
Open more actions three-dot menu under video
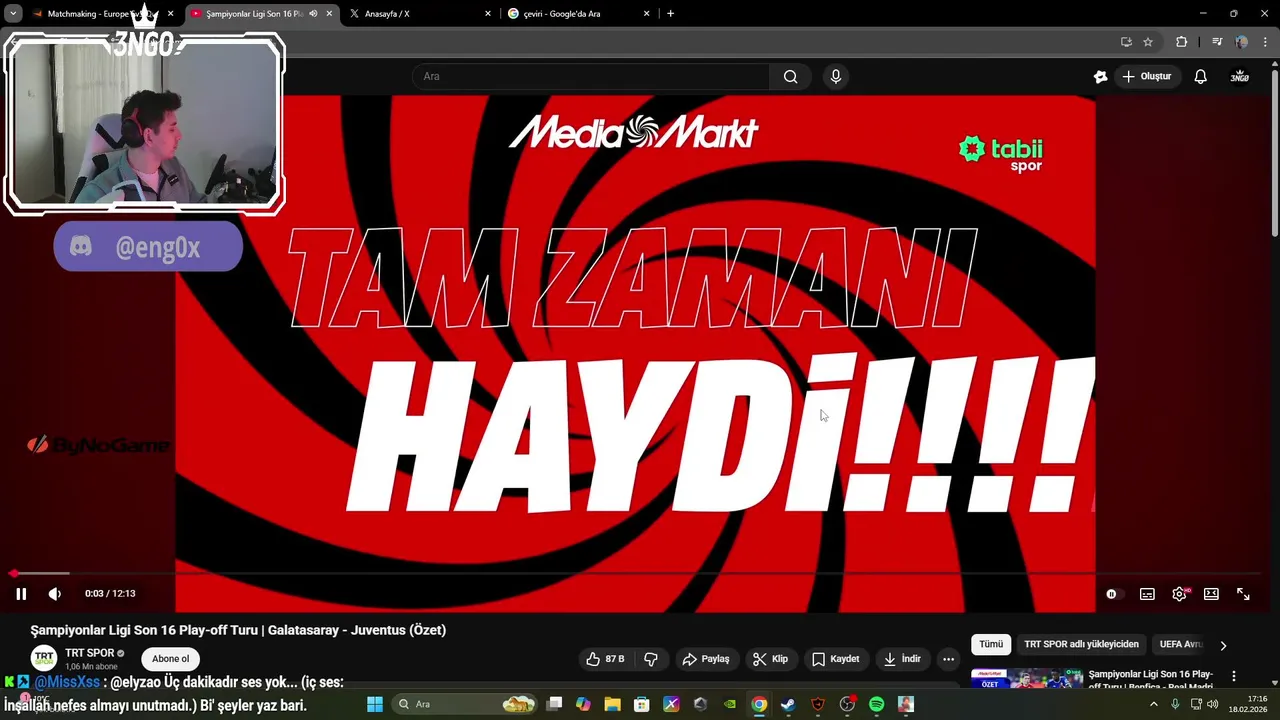pyautogui.click(x=948, y=659)
